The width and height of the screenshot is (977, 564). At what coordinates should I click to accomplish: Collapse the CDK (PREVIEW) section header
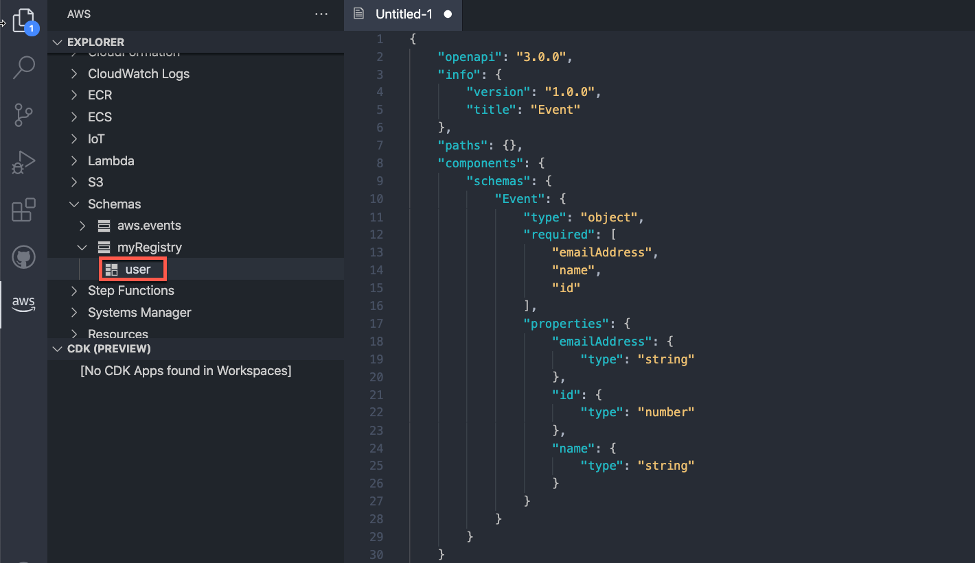pyautogui.click(x=107, y=349)
